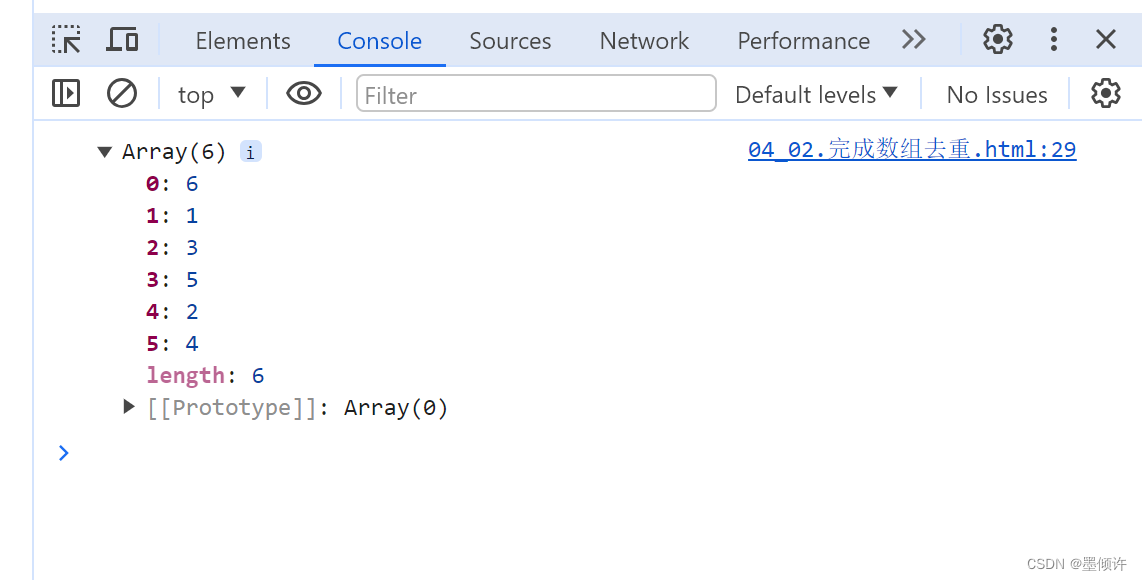Screen dimensions: 1142x580
Task: Clear the console output
Action: tap(122, 93)
